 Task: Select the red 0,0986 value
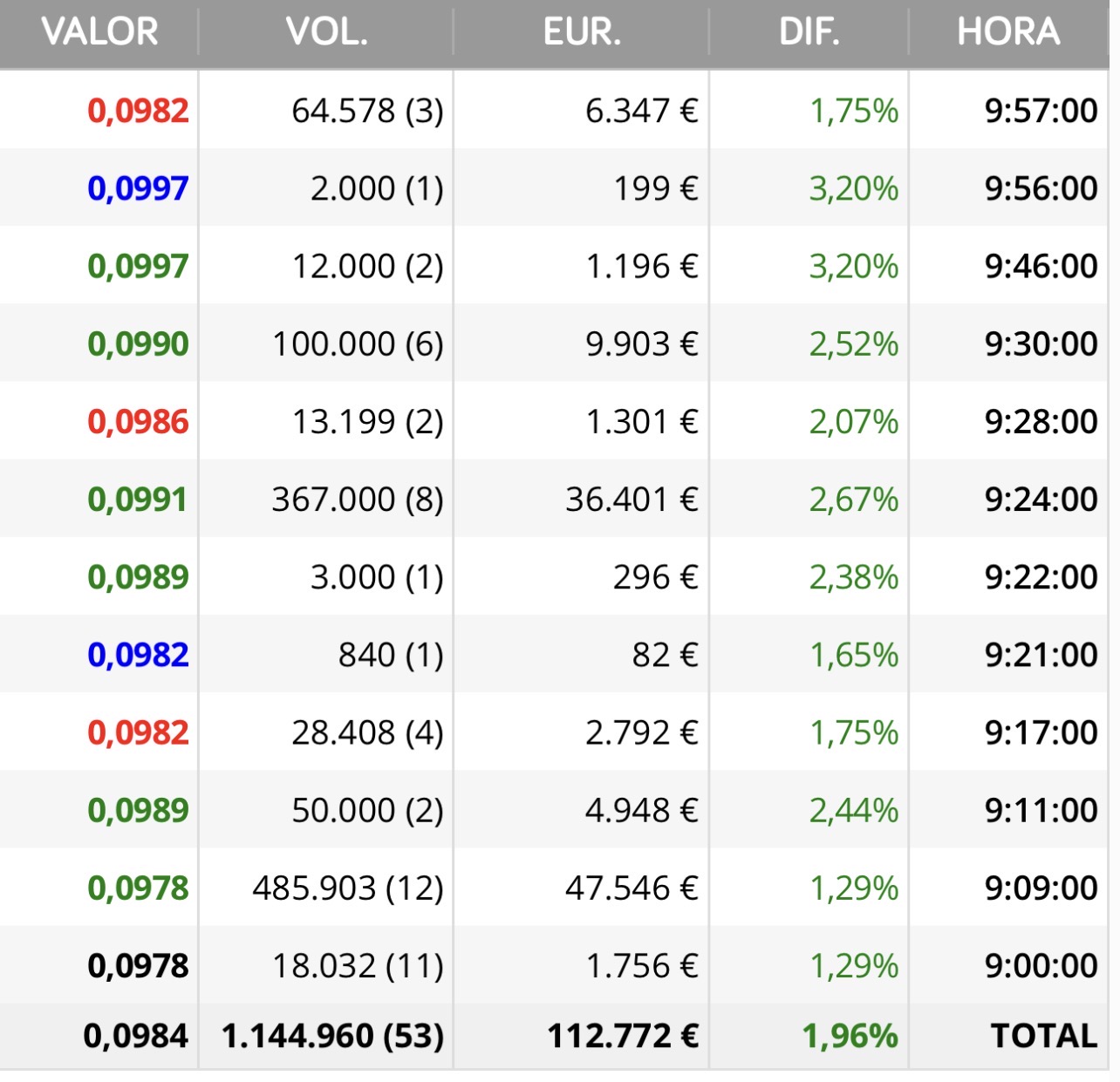click(138, 421)
